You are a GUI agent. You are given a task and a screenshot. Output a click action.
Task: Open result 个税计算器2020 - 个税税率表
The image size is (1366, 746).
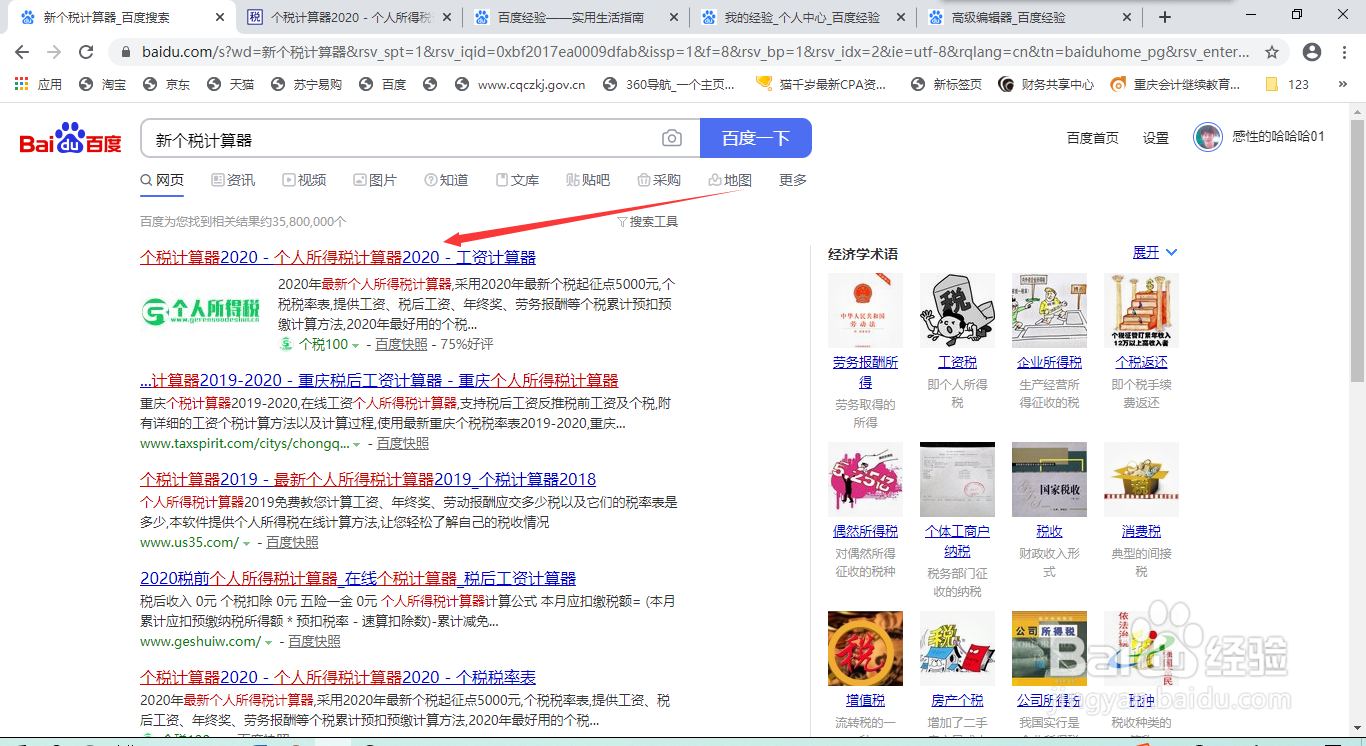click(x=338, y=677)
